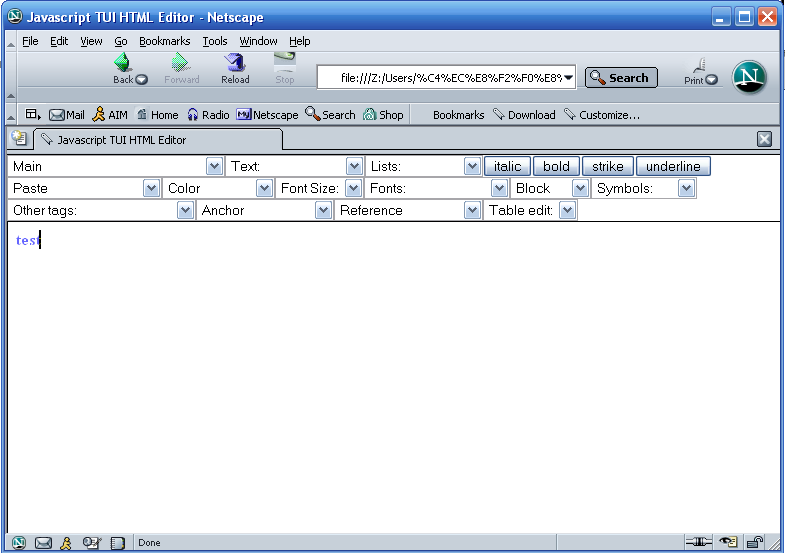785x553 pixels.
Task: Open the Paste dropdown
Action: coord(151,188)
